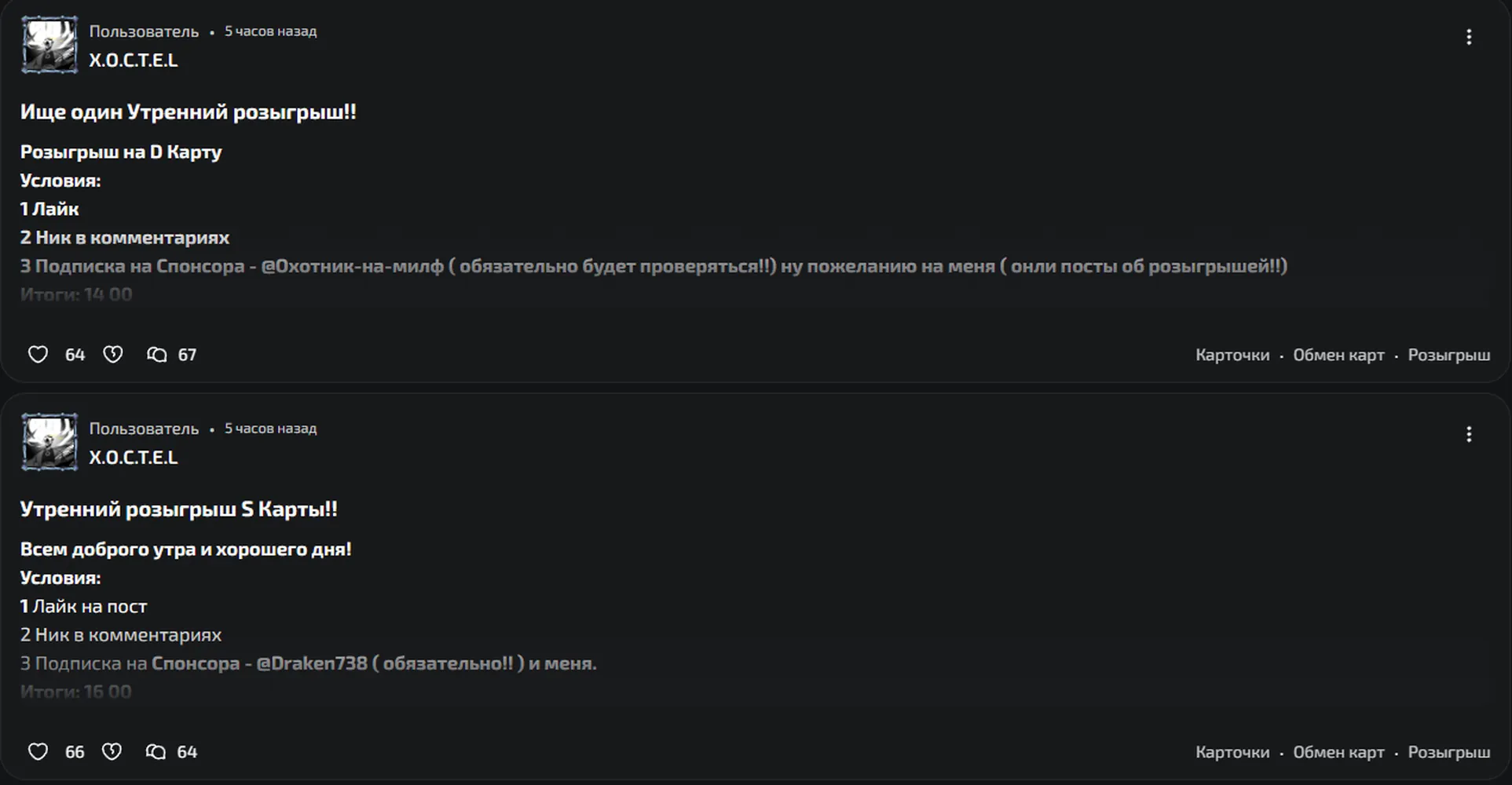This screenshot has height=785, width=1512.
Task: Open the three-dot menu on the first post
Action: (x=1469, y=37)
